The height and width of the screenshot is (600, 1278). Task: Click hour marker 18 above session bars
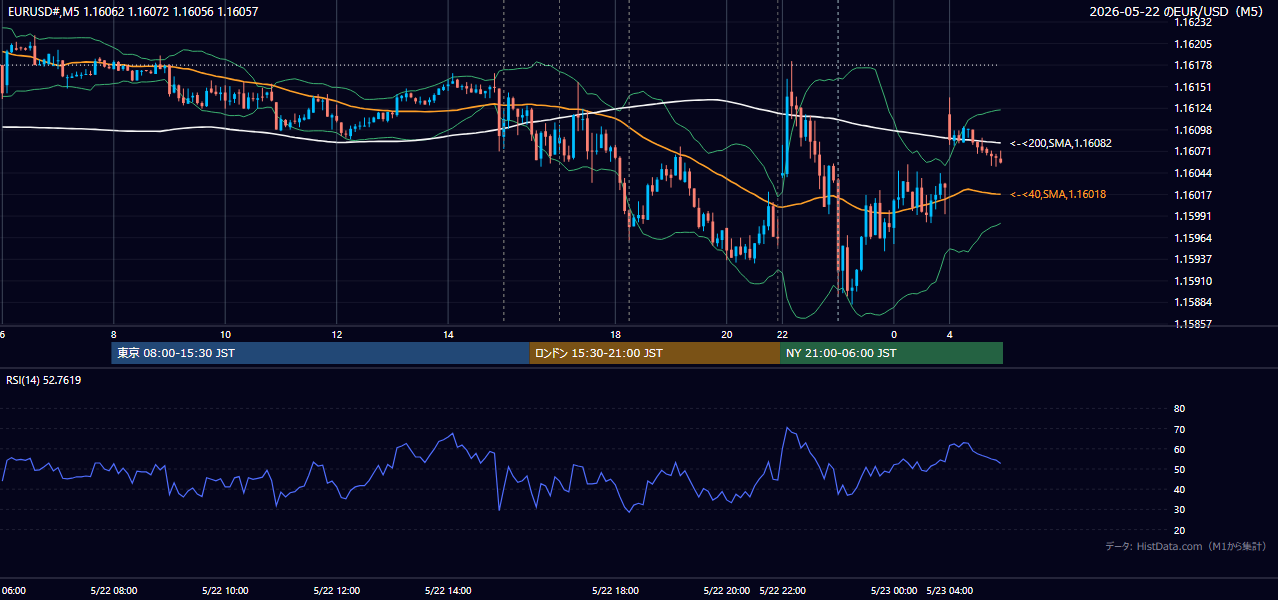point(616,334)
